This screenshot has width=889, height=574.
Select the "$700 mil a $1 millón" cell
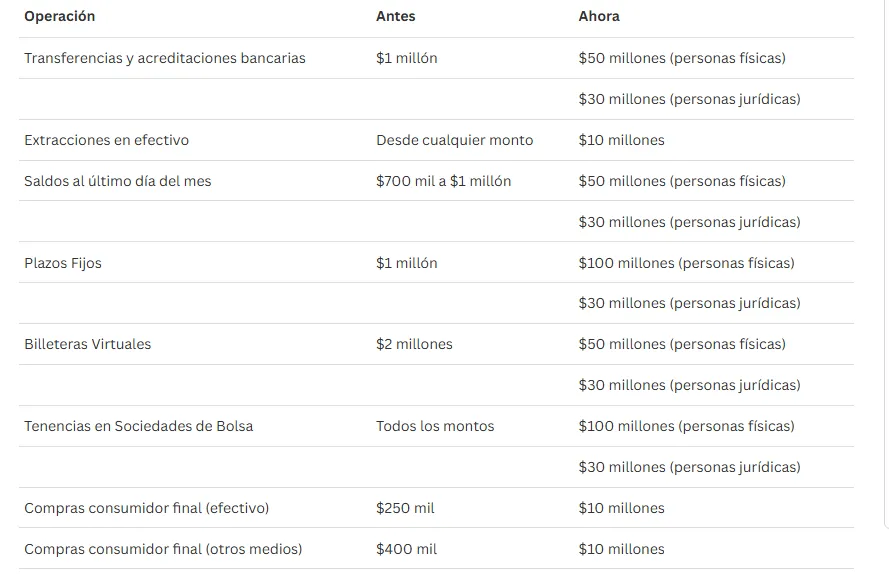443,181
